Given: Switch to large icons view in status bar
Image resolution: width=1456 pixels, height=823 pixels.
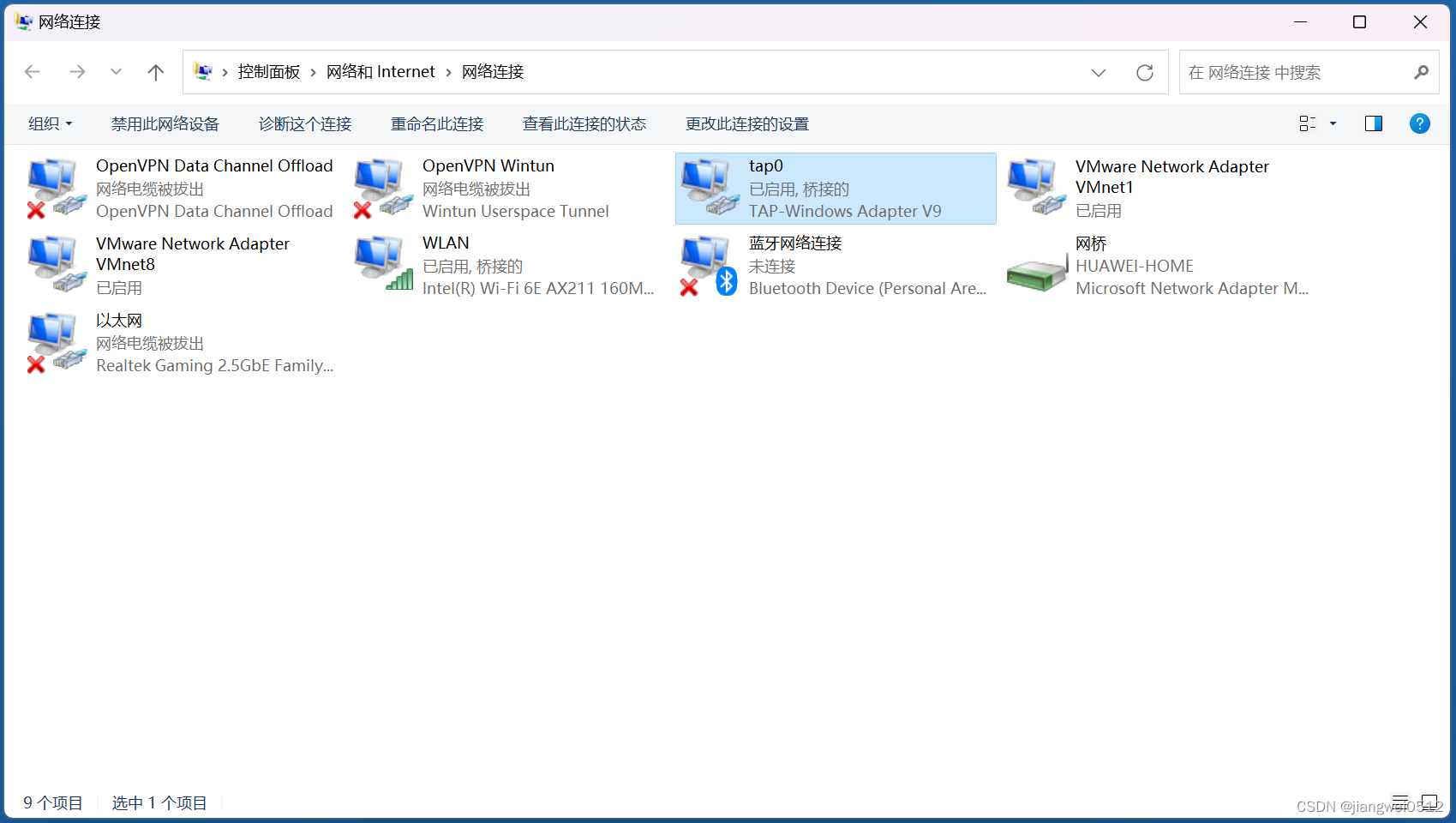Looking at the screenshot, I should [x=1429, y=802].
